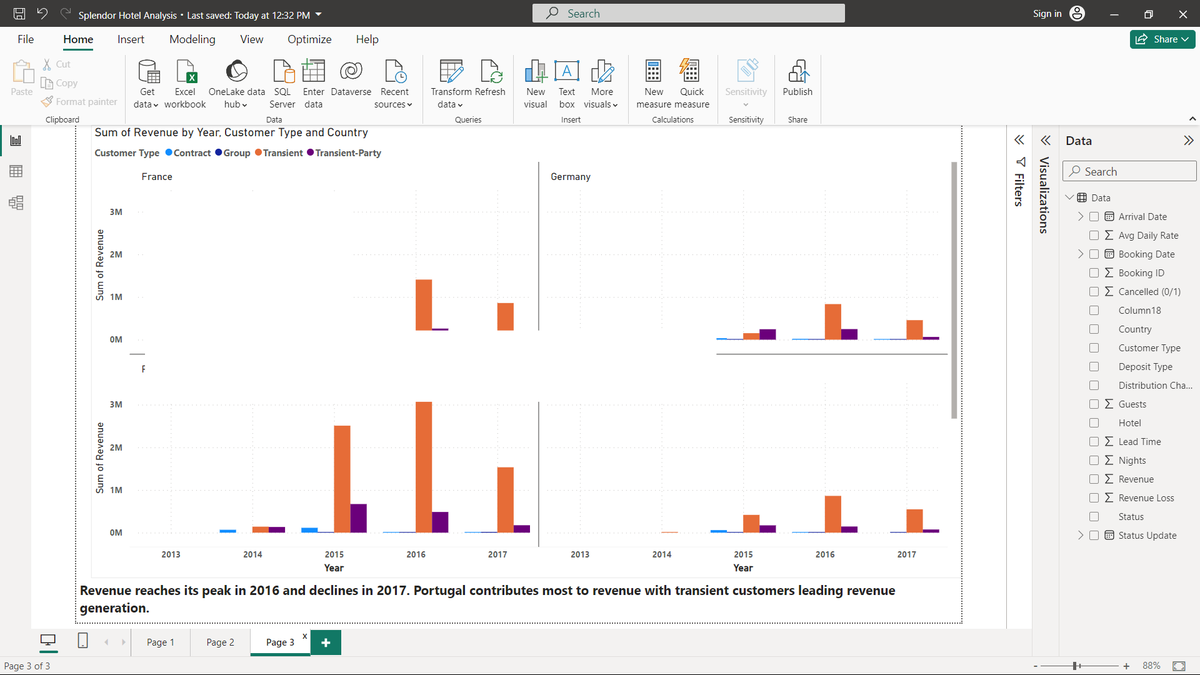This screenshot has width=1200, height=675.
Task: Check the Arrival Date field
Action: click(x=1095, y=217)
